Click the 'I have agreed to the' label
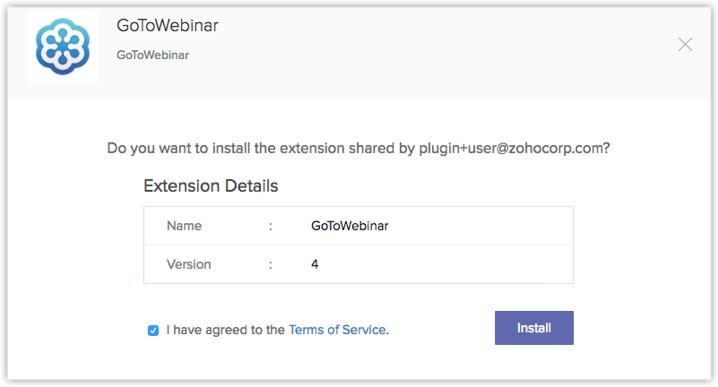 [x=225, y=330]
